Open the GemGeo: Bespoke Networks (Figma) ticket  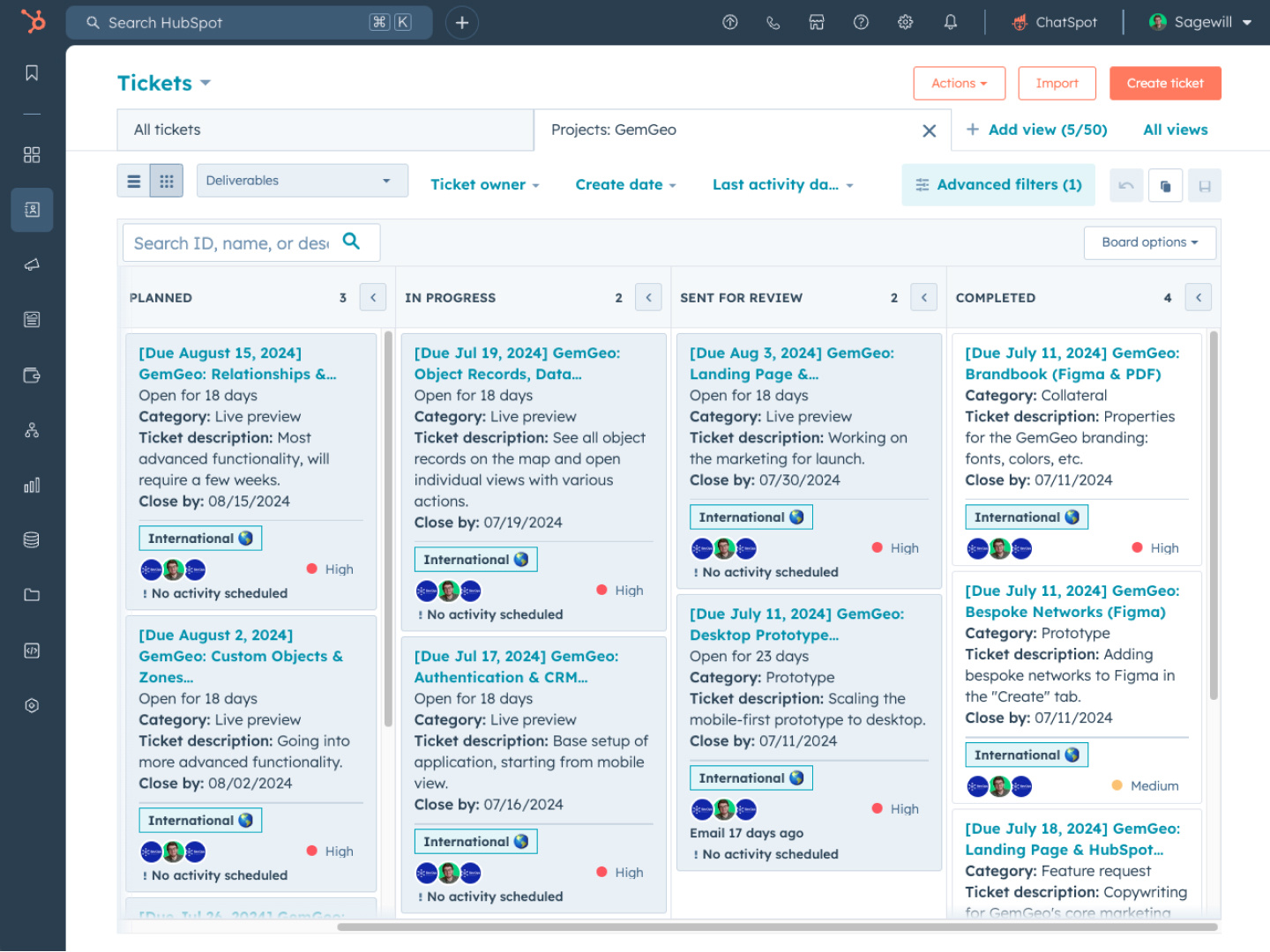tap(1072, 601)
